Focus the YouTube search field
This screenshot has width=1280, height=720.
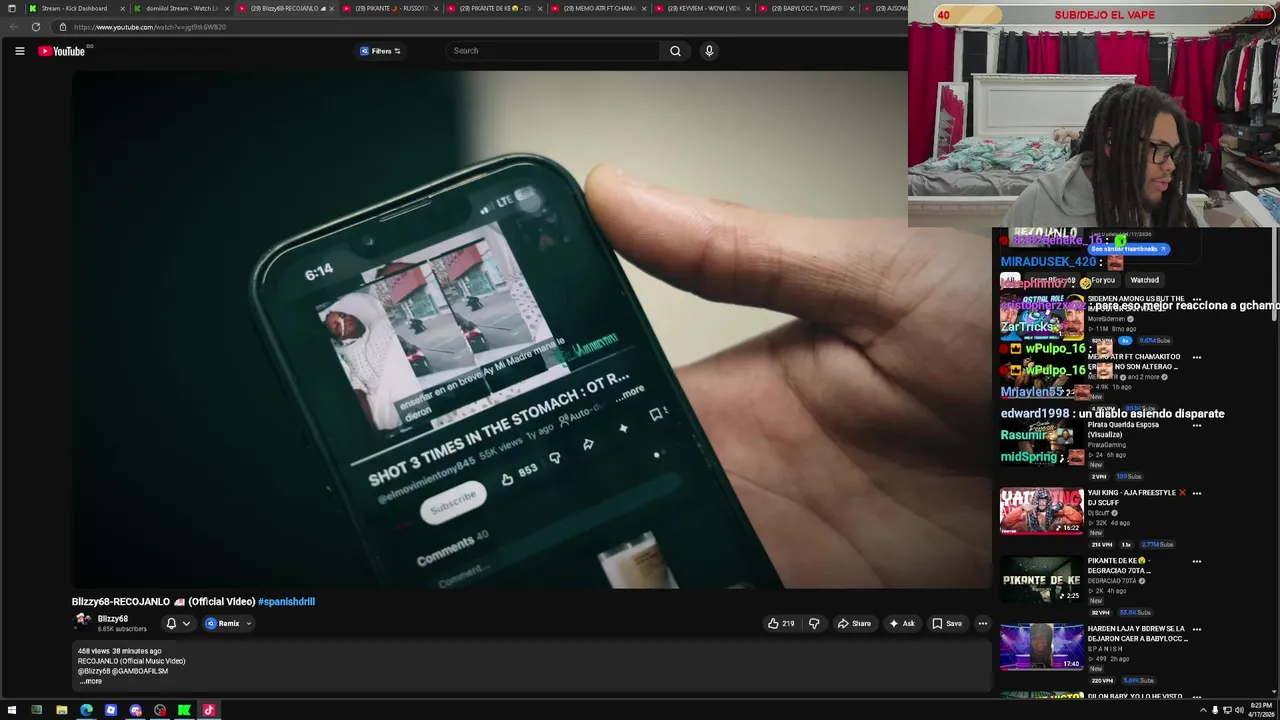click(x=553, y=51)
